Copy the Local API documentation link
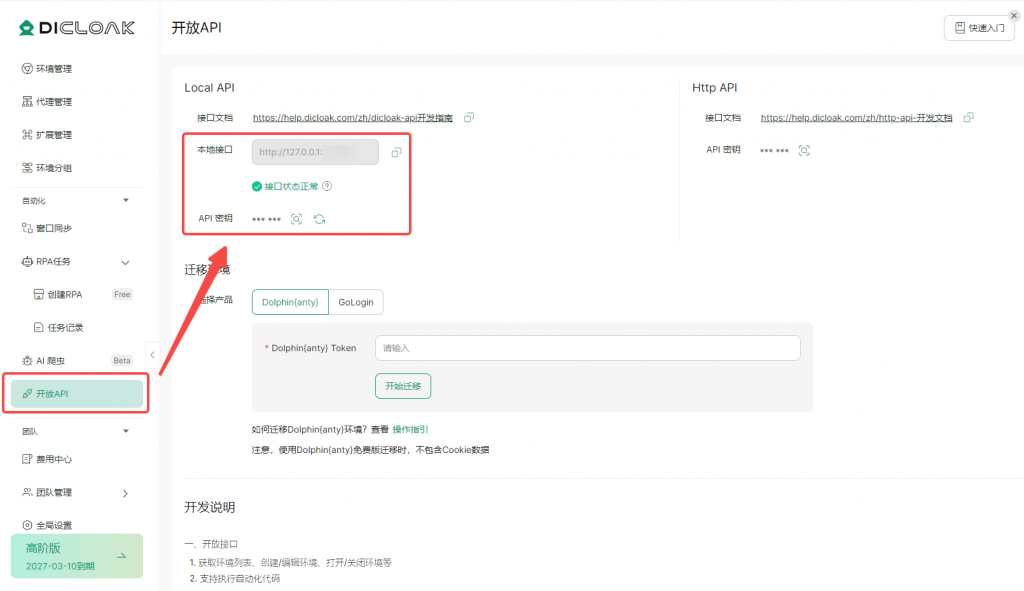The height and width of the screenshot is (591, 1024). (469, 118)
